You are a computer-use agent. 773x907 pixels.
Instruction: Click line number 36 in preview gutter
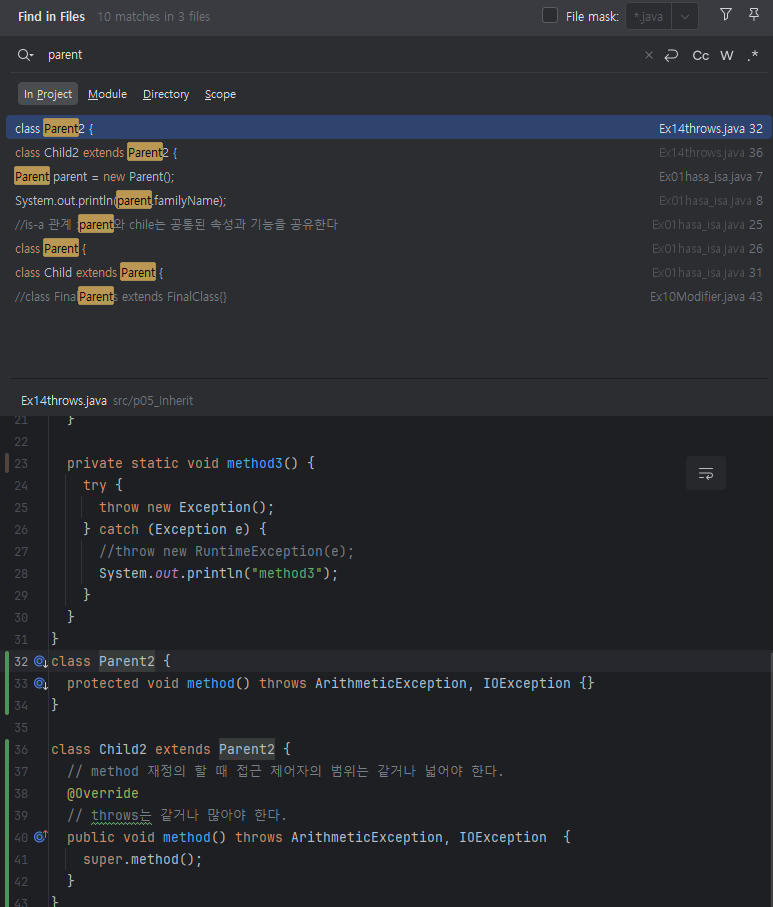21,749
